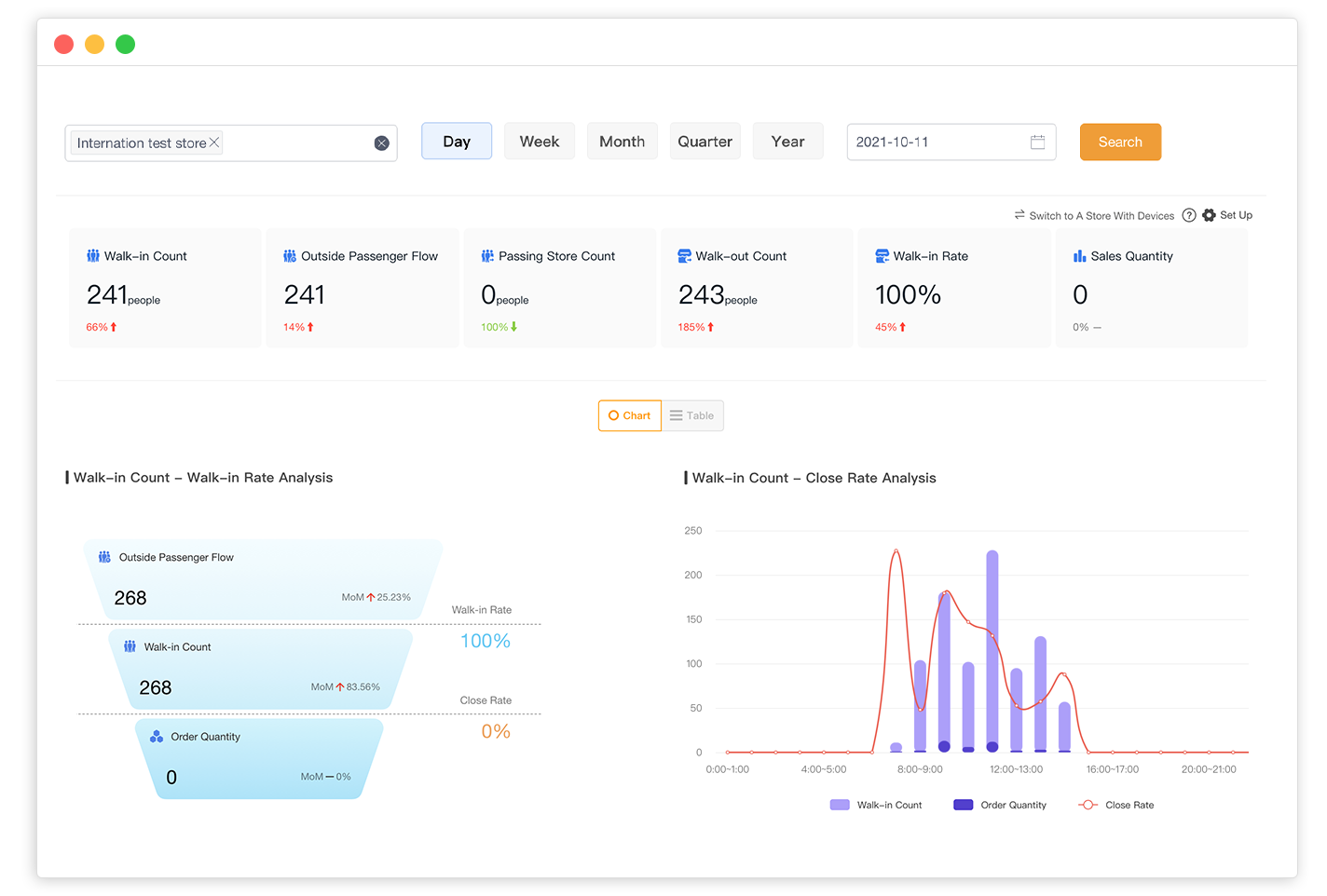Click the Passing Store Count icon
This screenshot has width=1327, height=896.
487,256
